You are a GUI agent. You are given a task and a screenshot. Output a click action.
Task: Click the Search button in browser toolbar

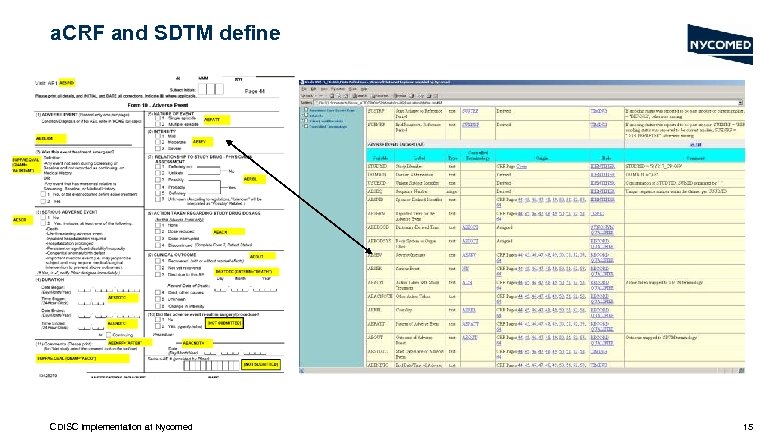[358, 95]
